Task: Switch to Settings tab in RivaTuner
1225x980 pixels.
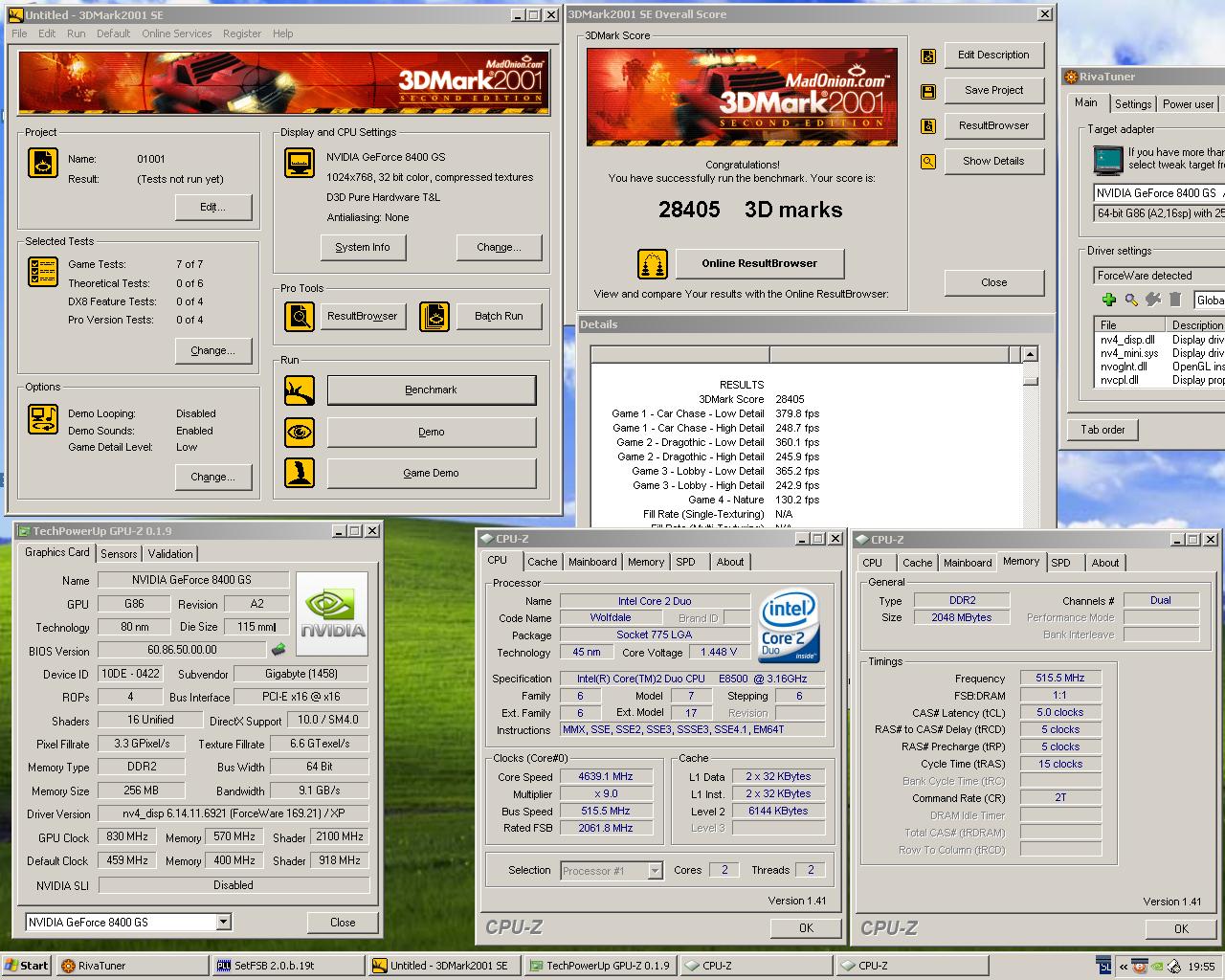Action: point(1133,104)
